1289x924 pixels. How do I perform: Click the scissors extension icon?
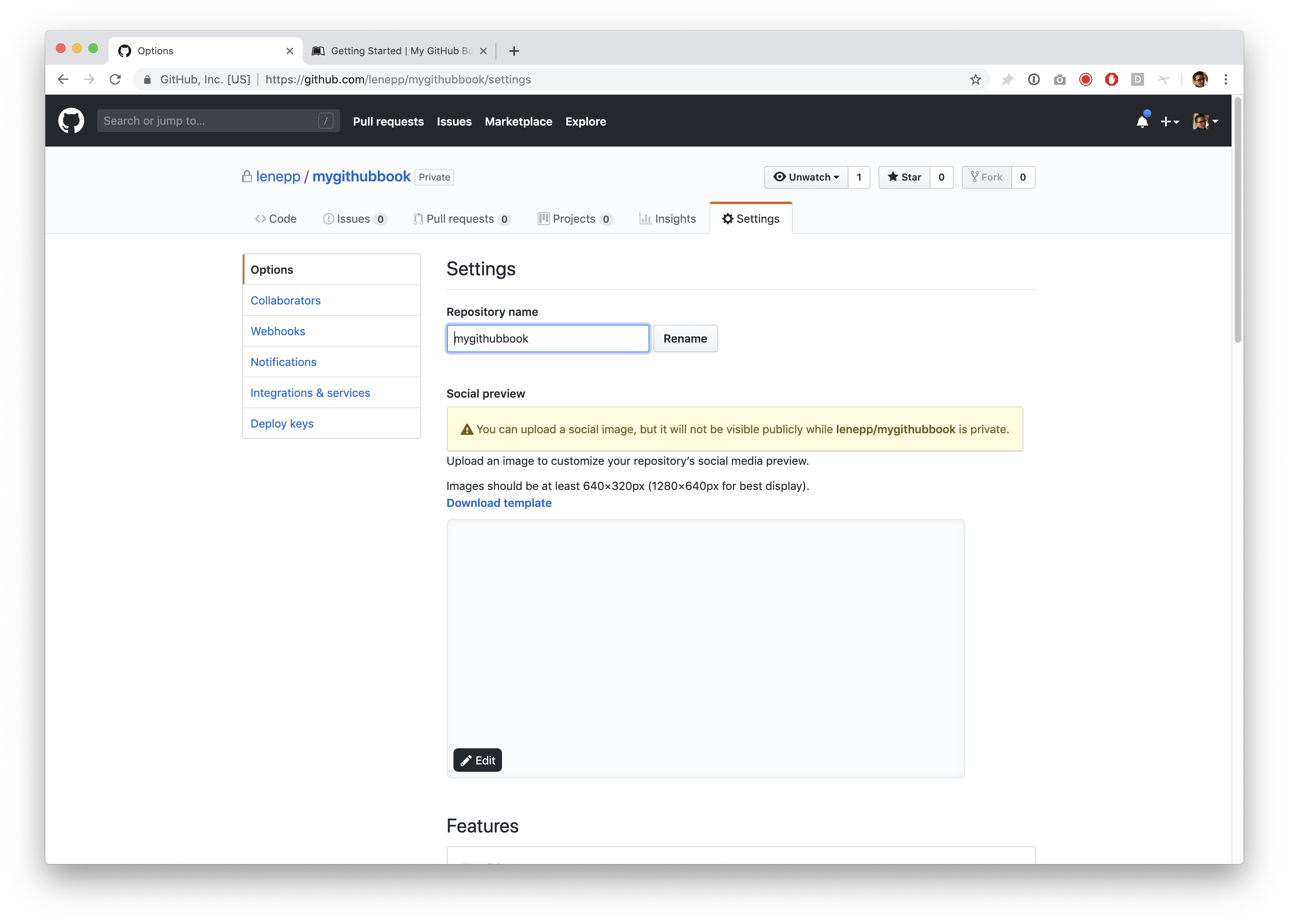(1164, 80)
